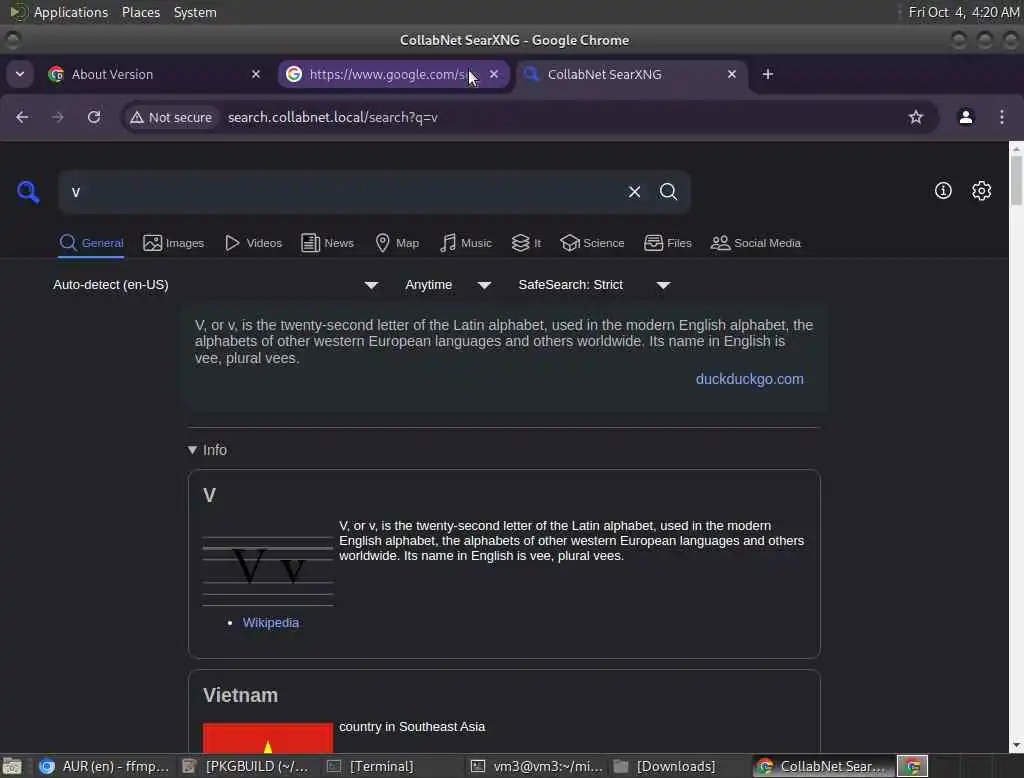Switch to the Science category
Viewport: 1024px width, 778px height.
(592, 243)
